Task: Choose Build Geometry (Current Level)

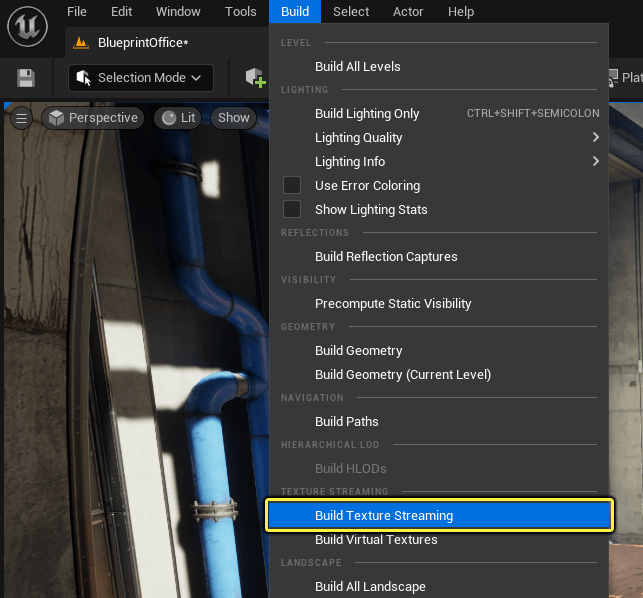Action: coord(439,374)
